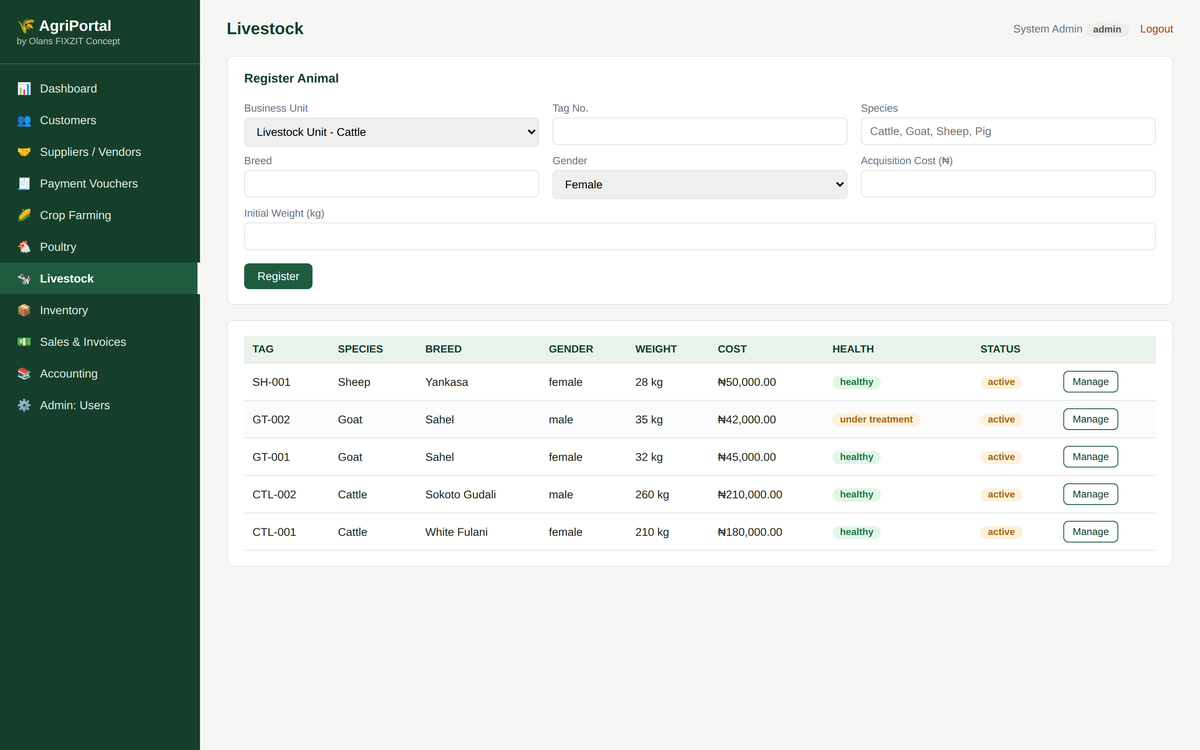Go to Sales & Invoices
Screen dimensions: 1200x750
100,342
